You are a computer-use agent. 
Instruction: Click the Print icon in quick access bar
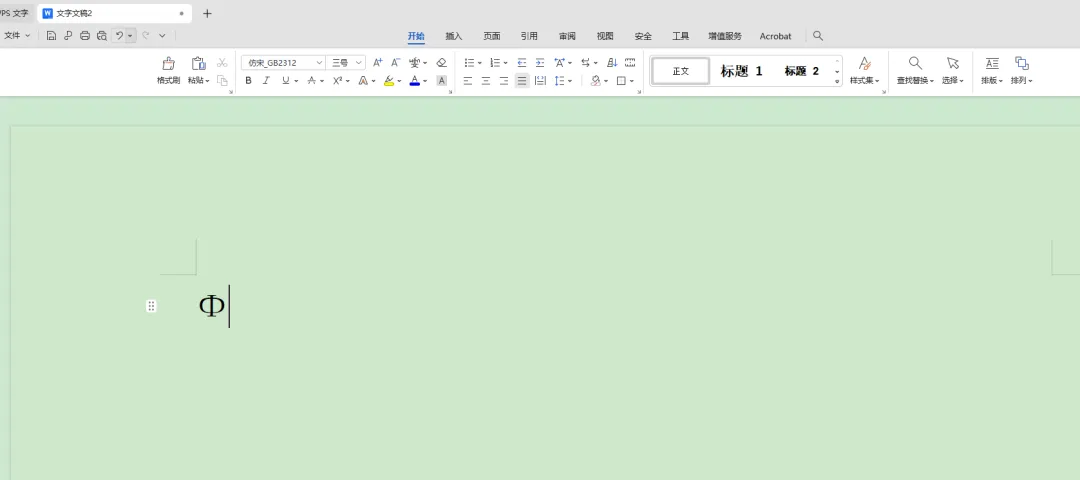click(85, 36)
